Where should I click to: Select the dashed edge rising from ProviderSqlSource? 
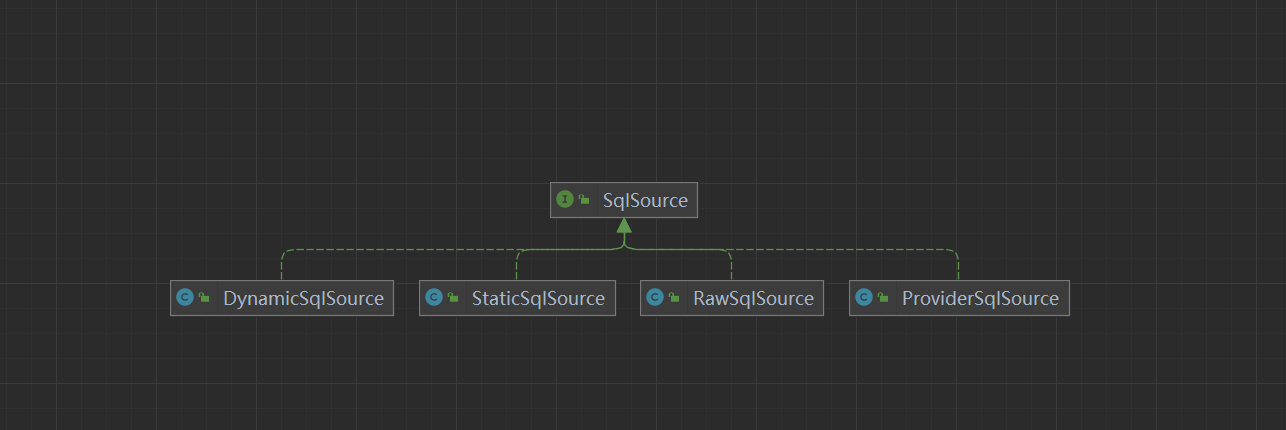click(958, 266)
